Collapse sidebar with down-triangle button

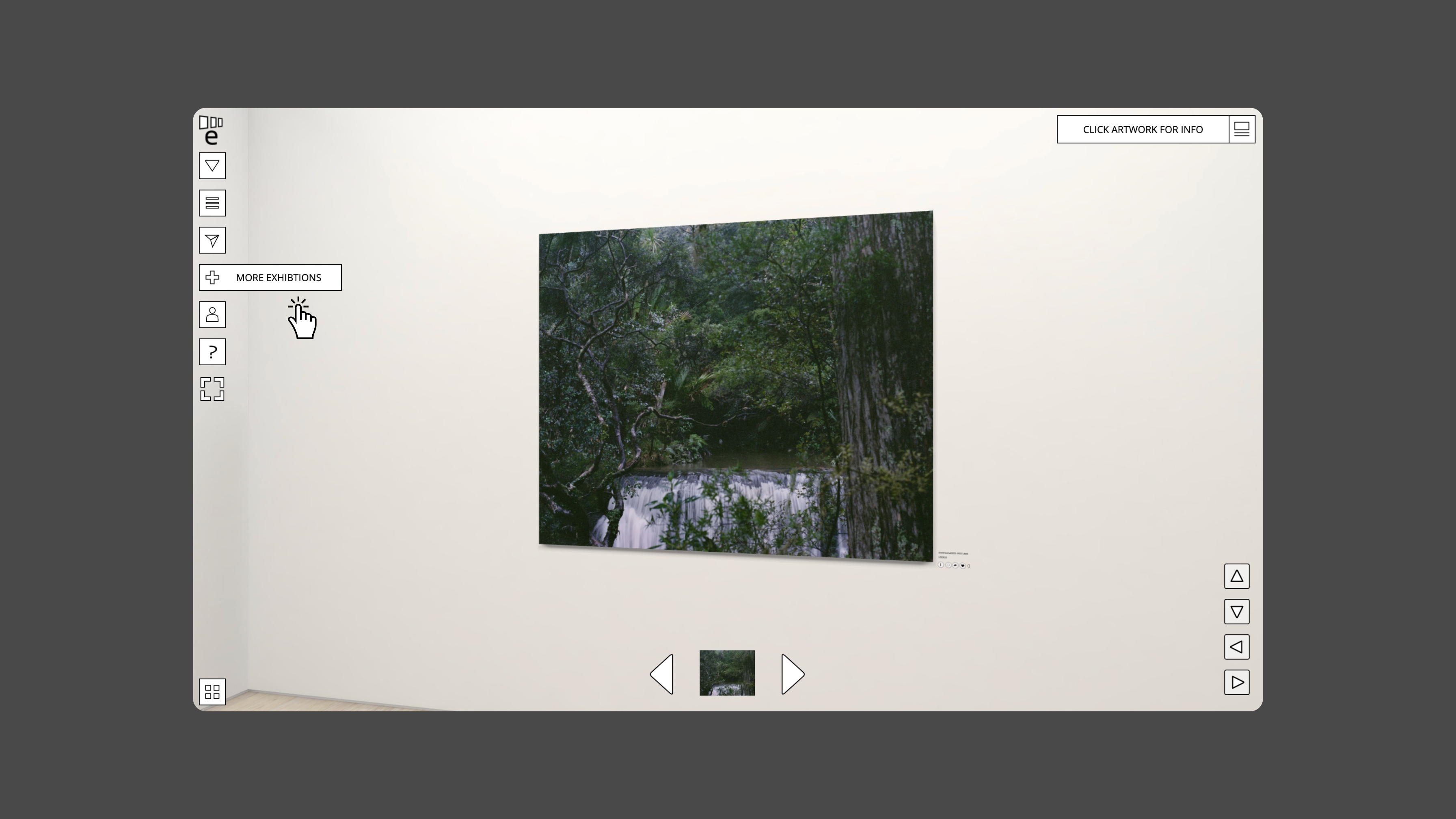click(212, 166)
